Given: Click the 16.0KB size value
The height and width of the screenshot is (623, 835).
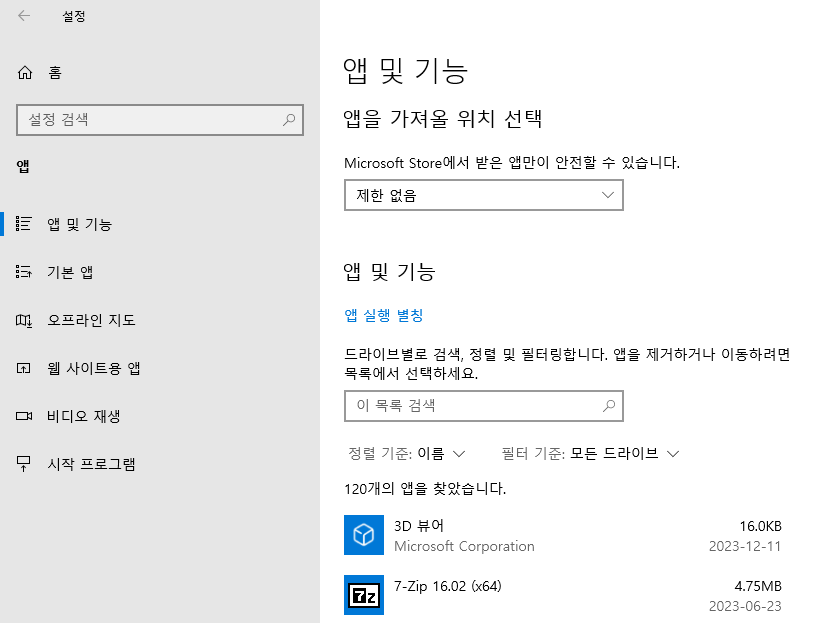Looking at the screenshot, I should coord(760,527).
